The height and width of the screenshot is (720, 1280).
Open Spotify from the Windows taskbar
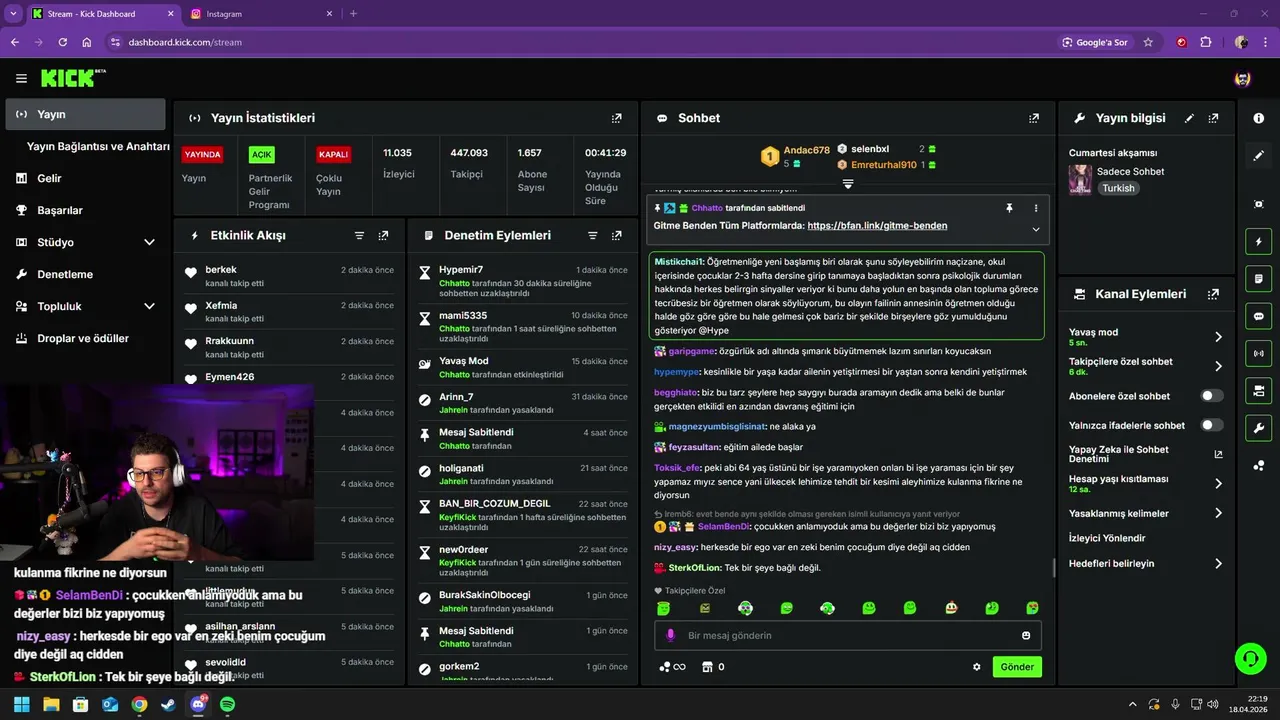tap(227, 704)
